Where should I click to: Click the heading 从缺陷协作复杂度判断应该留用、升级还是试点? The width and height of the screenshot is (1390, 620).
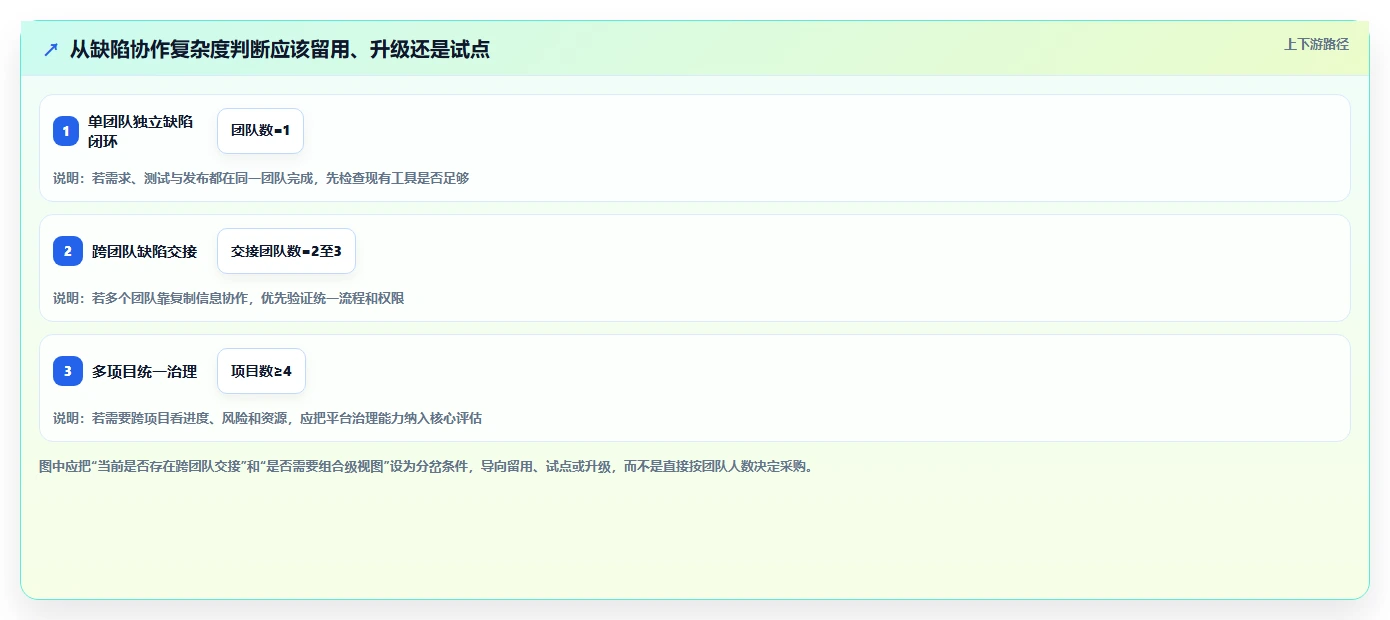[280, 49]
